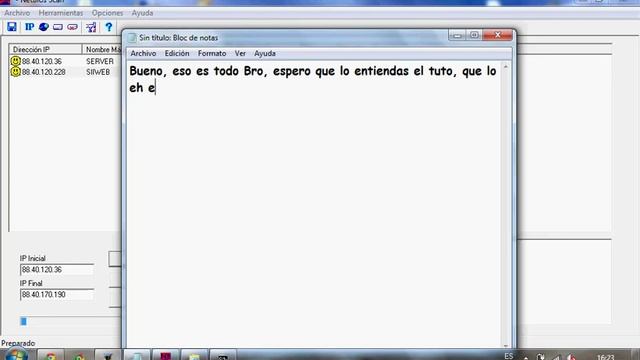
Task: Click the SIIWEB machine name cell
Action: coord(98,72)
